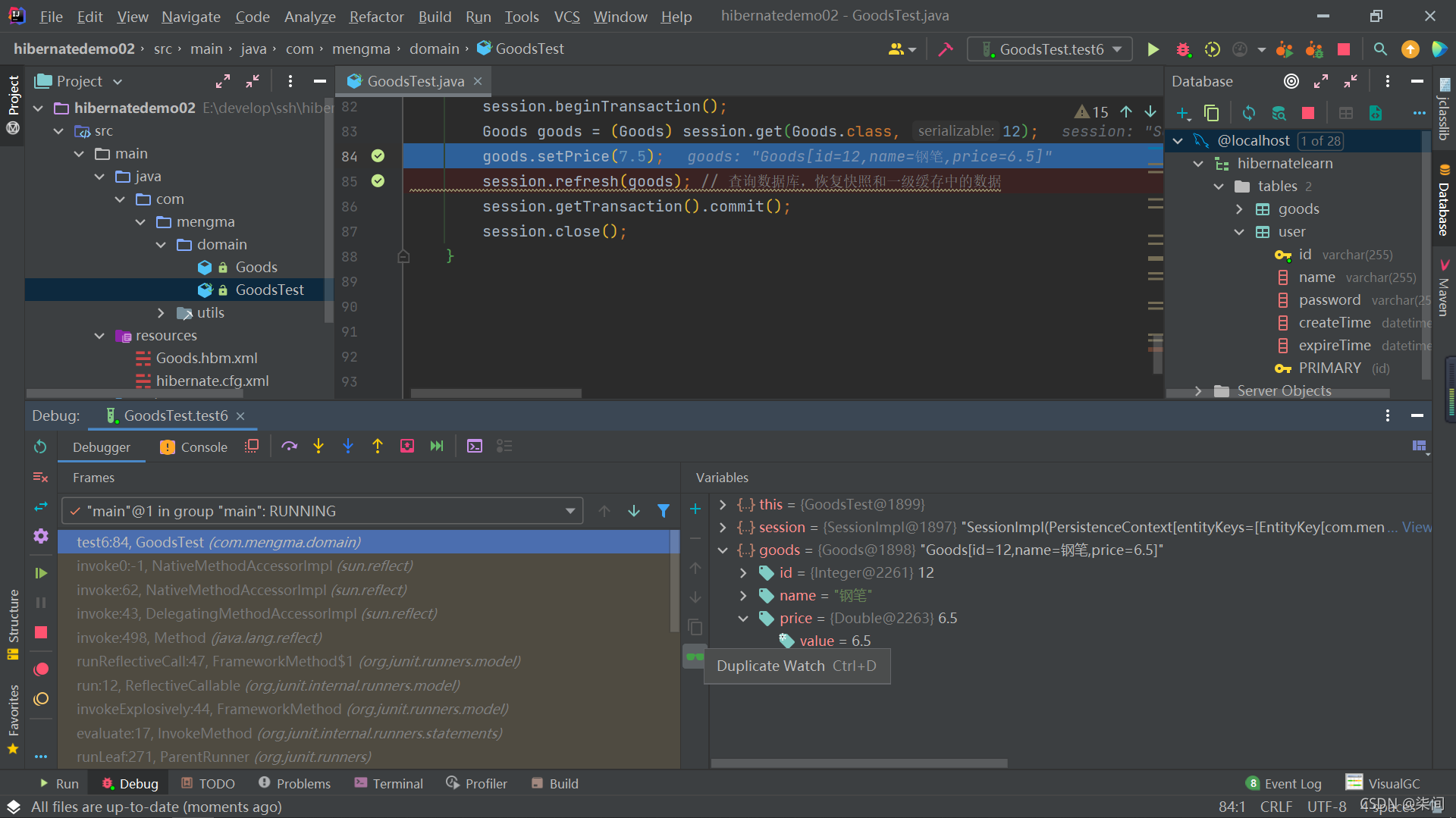Toggle breakpoint on line 84
The height and width of the screenshot is (818, 1456).
tap(378, 156)
